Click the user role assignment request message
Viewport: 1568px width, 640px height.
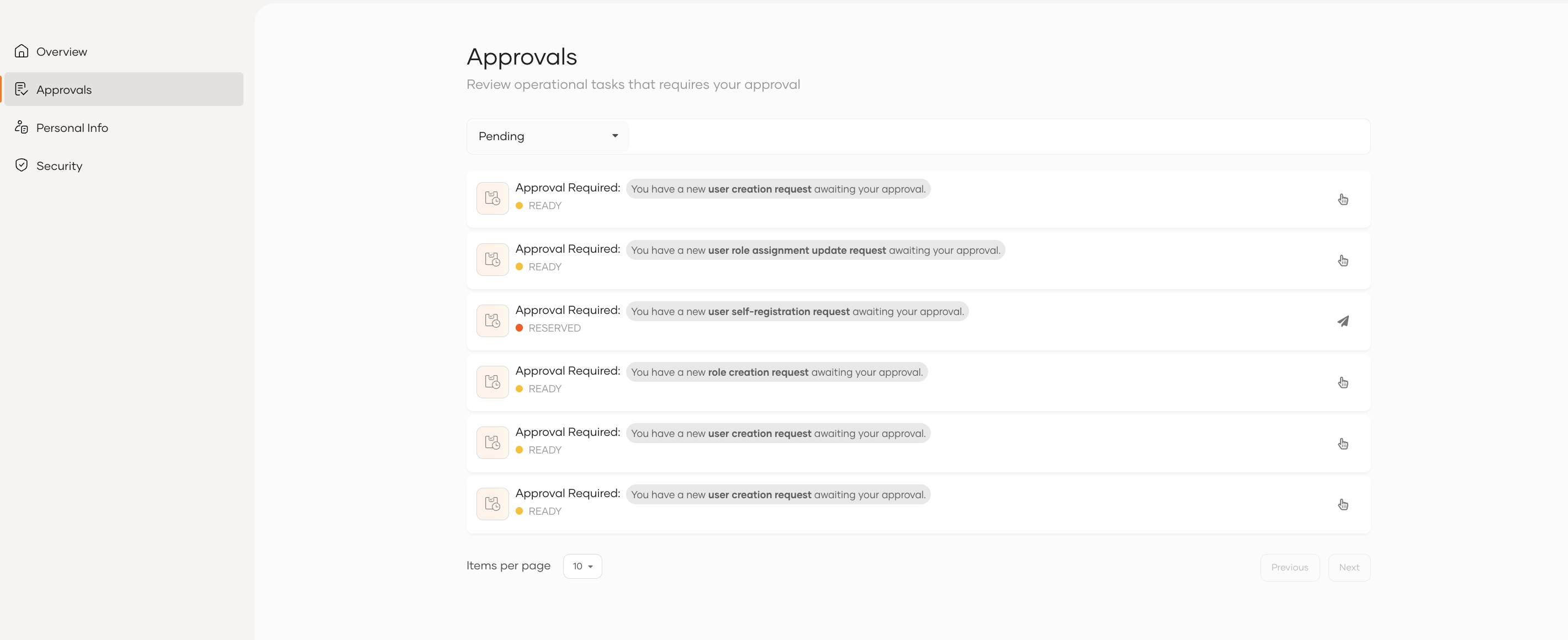[x=815, y=250]
